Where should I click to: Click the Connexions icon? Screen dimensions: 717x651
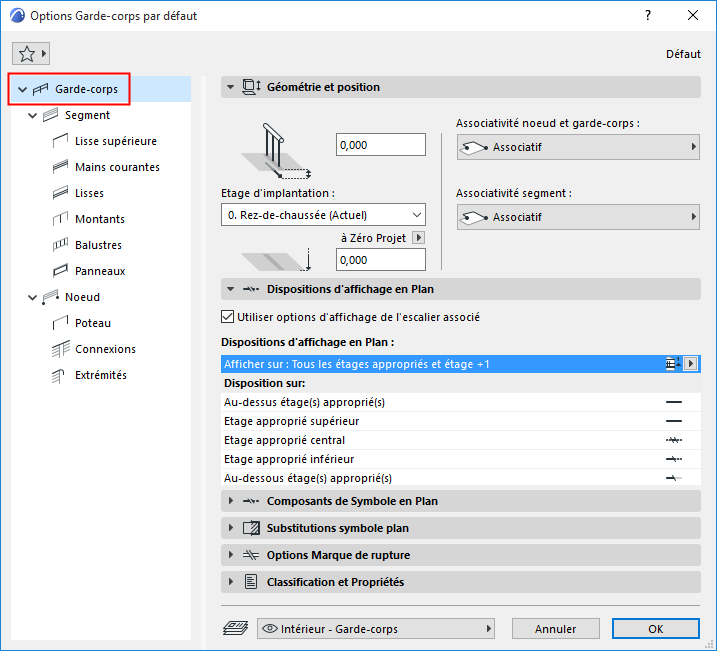pyautogui.click(x=60, y=349)
